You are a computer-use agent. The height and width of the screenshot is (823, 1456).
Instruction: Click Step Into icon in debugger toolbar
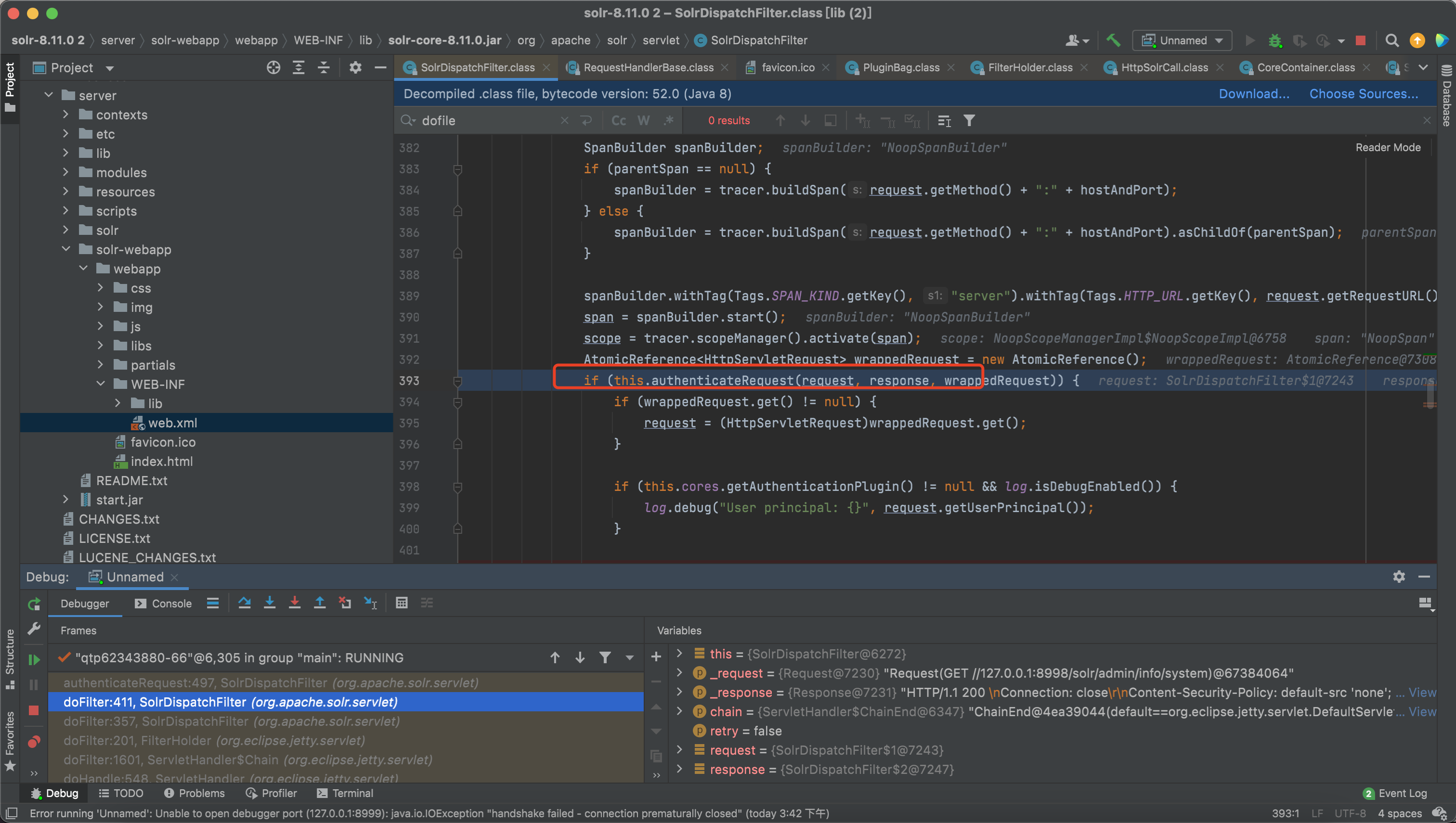(x=270, y=603)
